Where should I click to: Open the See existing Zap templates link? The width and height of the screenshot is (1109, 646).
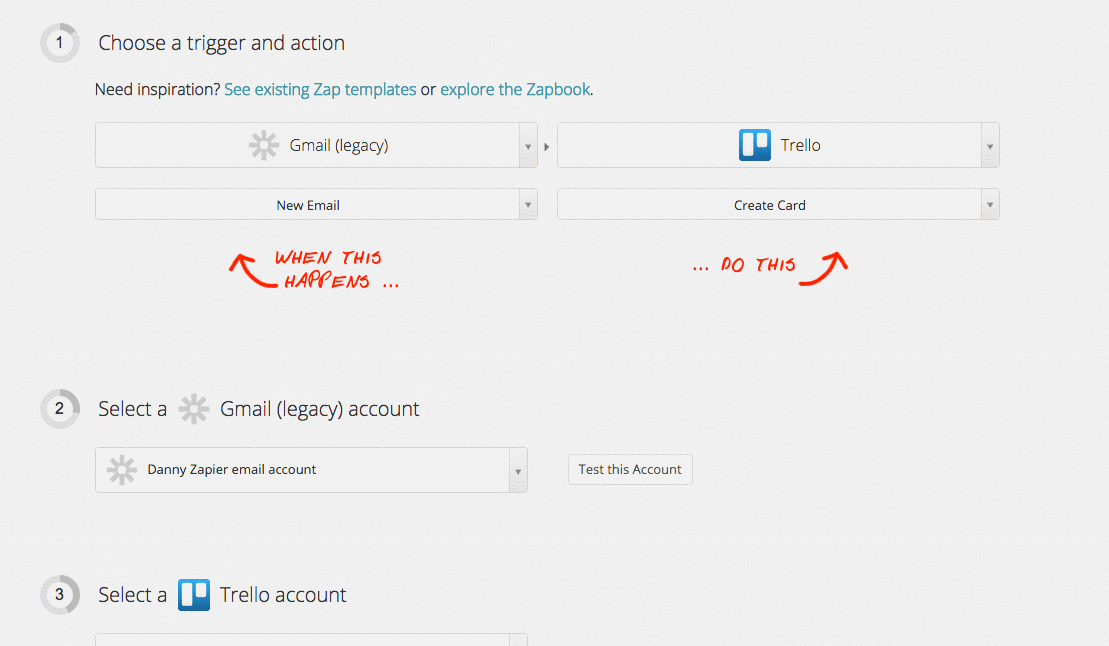(x=320, y=89)
